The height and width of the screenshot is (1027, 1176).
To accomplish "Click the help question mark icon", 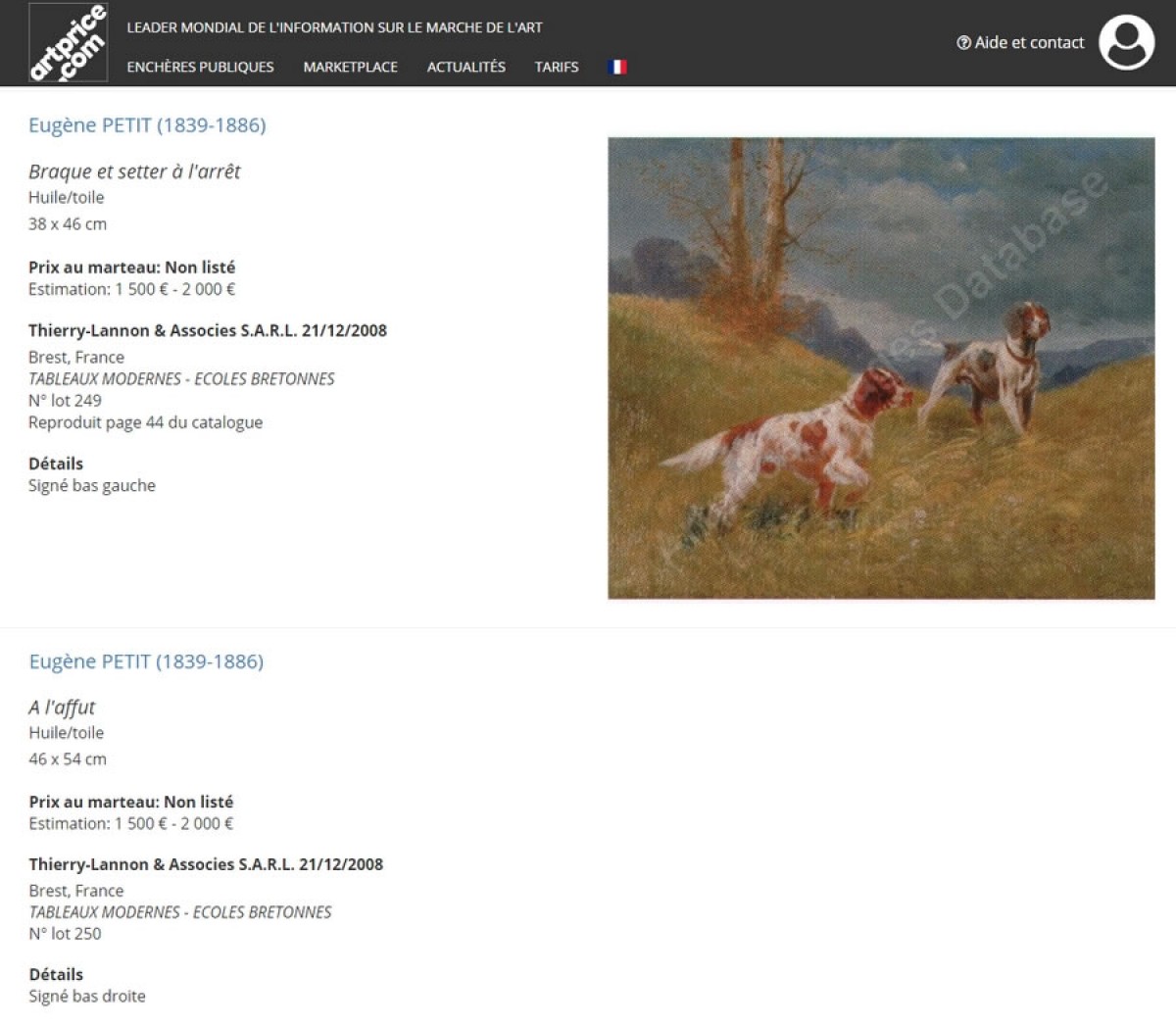I will [x=963, y=42].
